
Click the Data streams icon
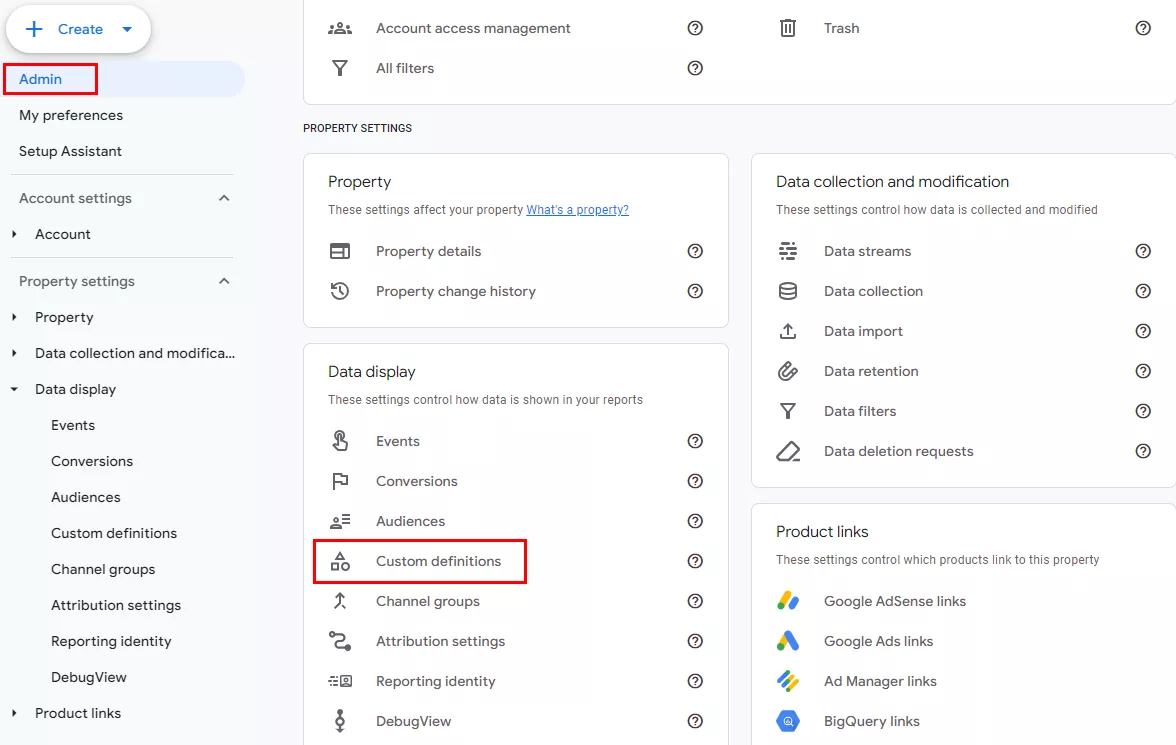[788, 251]
